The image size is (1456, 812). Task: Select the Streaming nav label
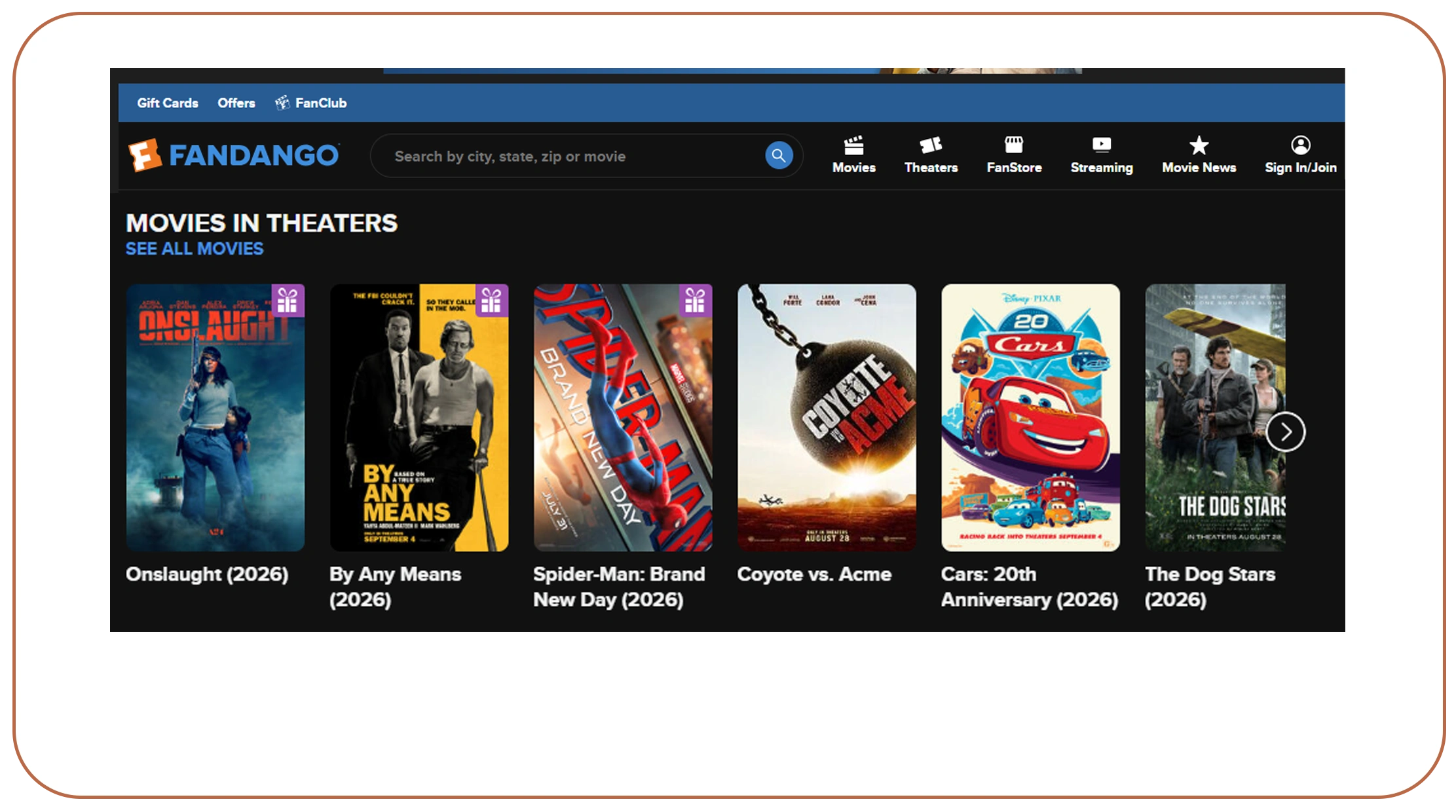(1102, 168)
